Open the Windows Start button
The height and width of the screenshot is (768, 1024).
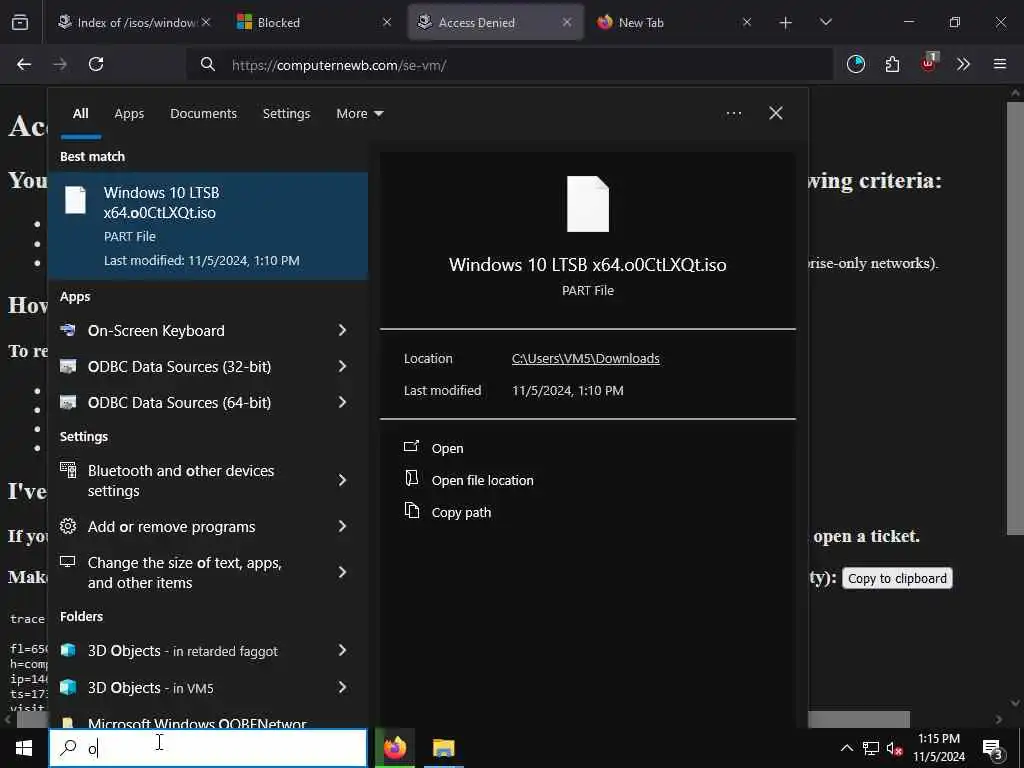24,748
